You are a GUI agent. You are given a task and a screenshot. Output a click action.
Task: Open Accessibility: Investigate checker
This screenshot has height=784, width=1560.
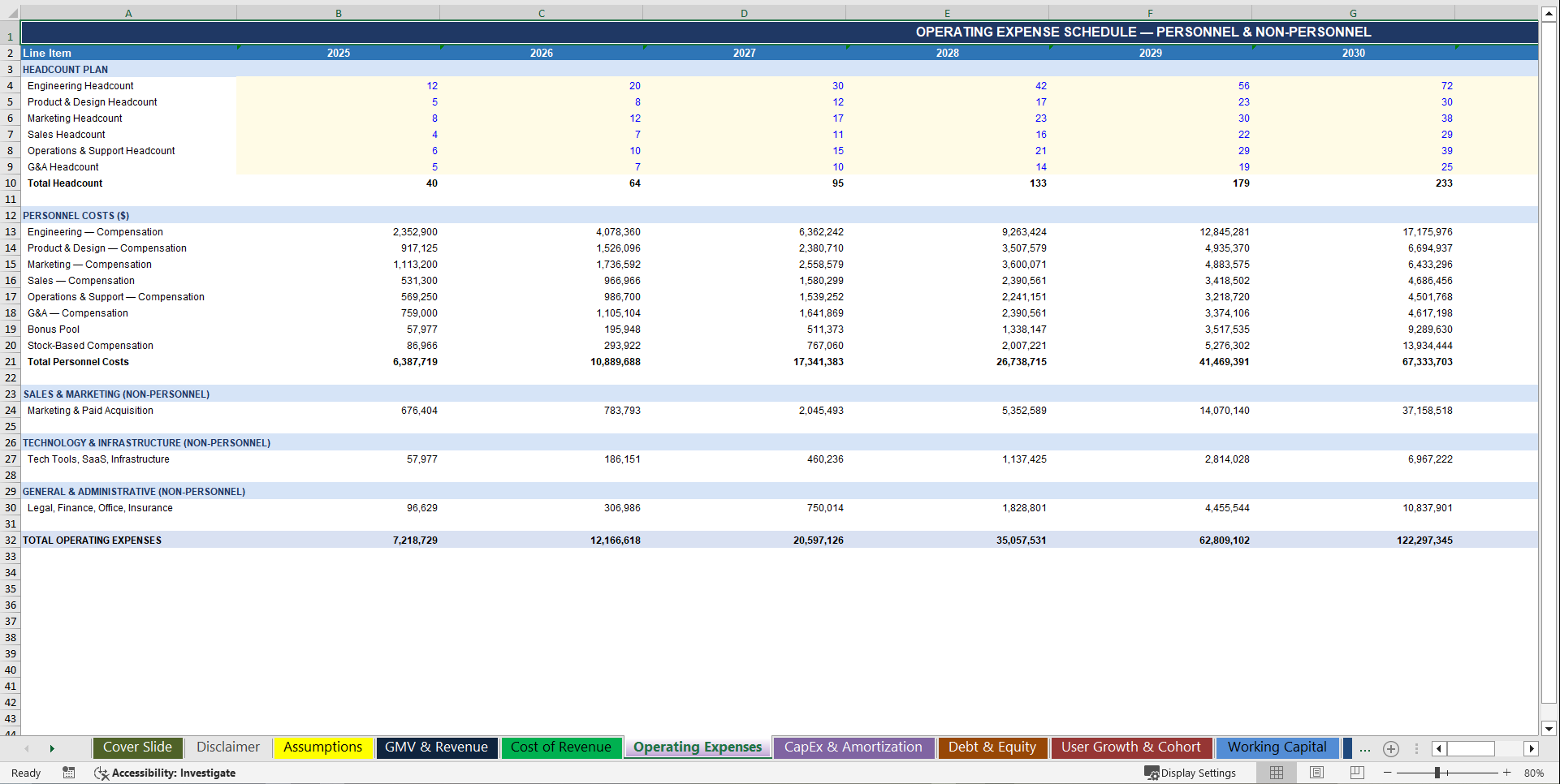(x=165, y=773)
